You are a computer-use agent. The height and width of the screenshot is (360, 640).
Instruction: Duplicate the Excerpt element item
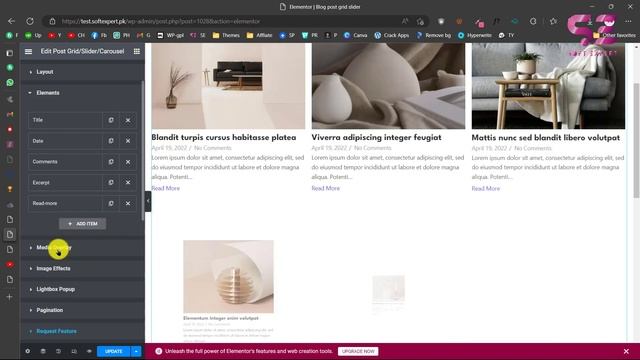[x=111, y=182]
